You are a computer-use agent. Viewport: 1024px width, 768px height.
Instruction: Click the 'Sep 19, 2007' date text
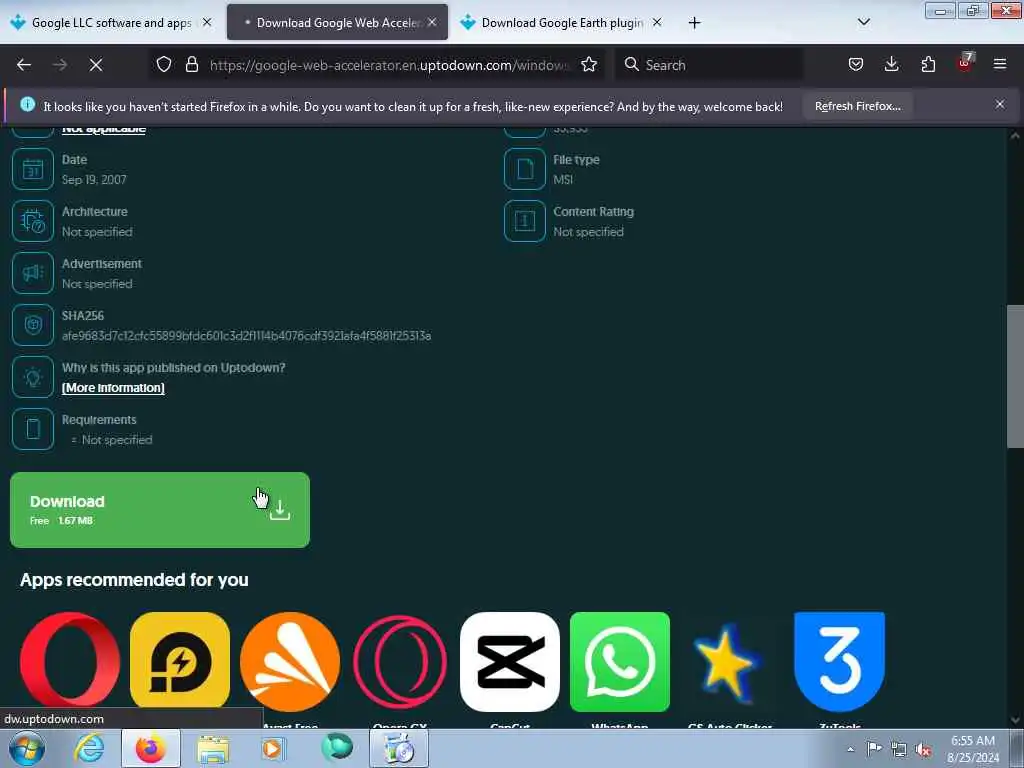pos(94,180)
